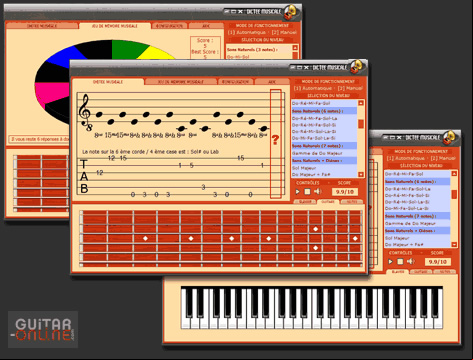Toggle the speaker icon in the piano window

coord(410,261)
